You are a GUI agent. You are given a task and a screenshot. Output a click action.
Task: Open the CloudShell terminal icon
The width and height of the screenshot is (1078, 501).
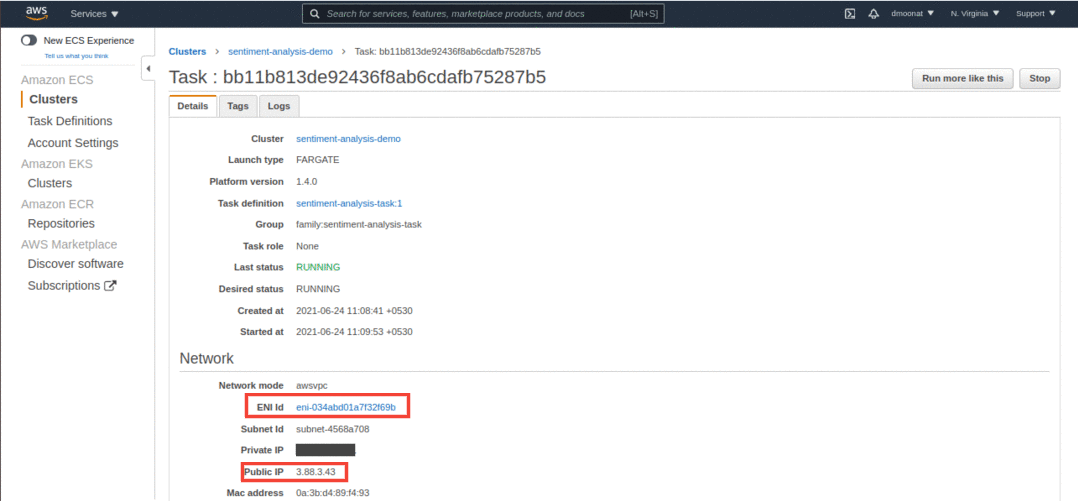click(850, 14)
